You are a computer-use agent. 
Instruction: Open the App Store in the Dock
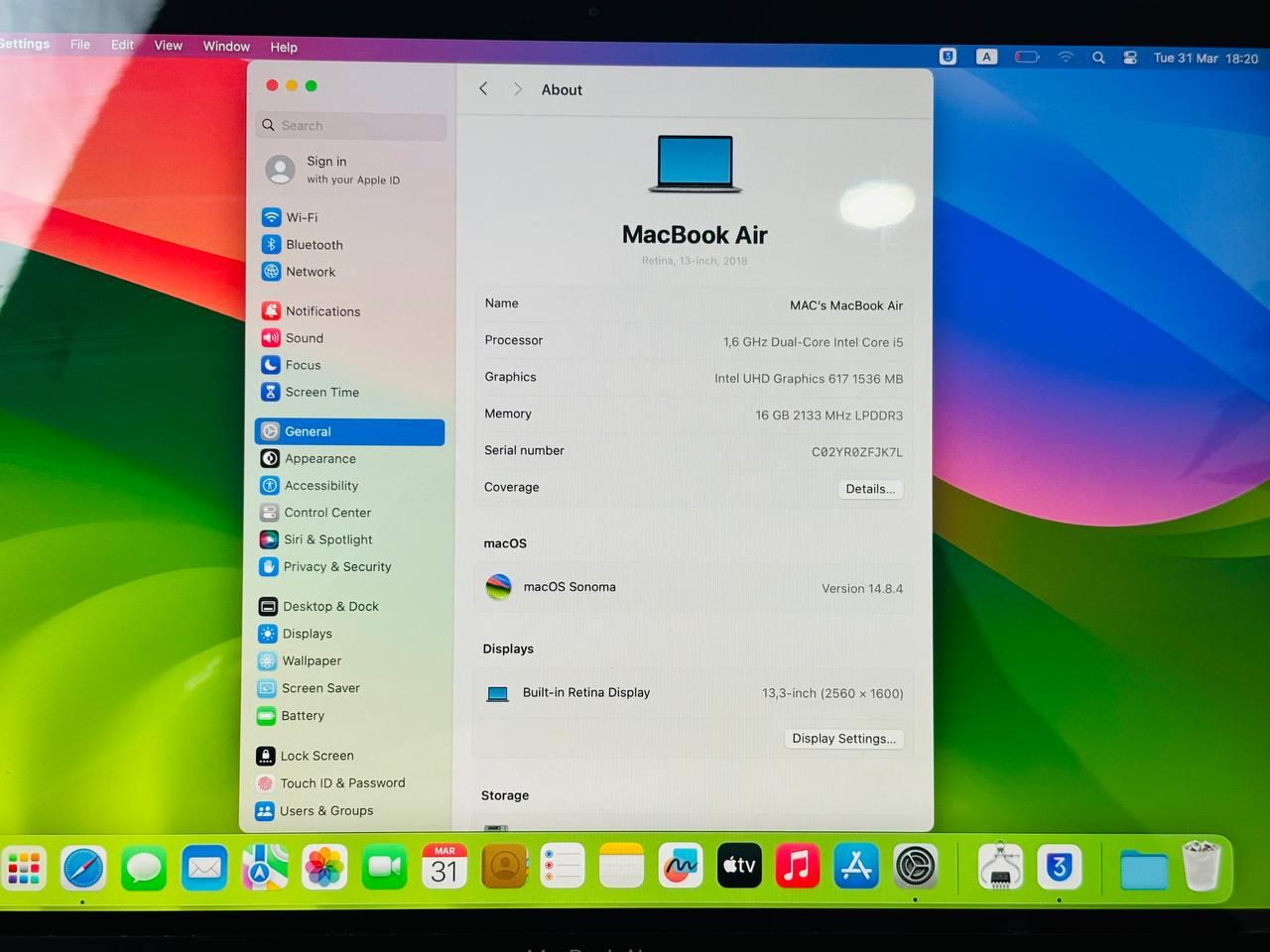coord(856,866)
